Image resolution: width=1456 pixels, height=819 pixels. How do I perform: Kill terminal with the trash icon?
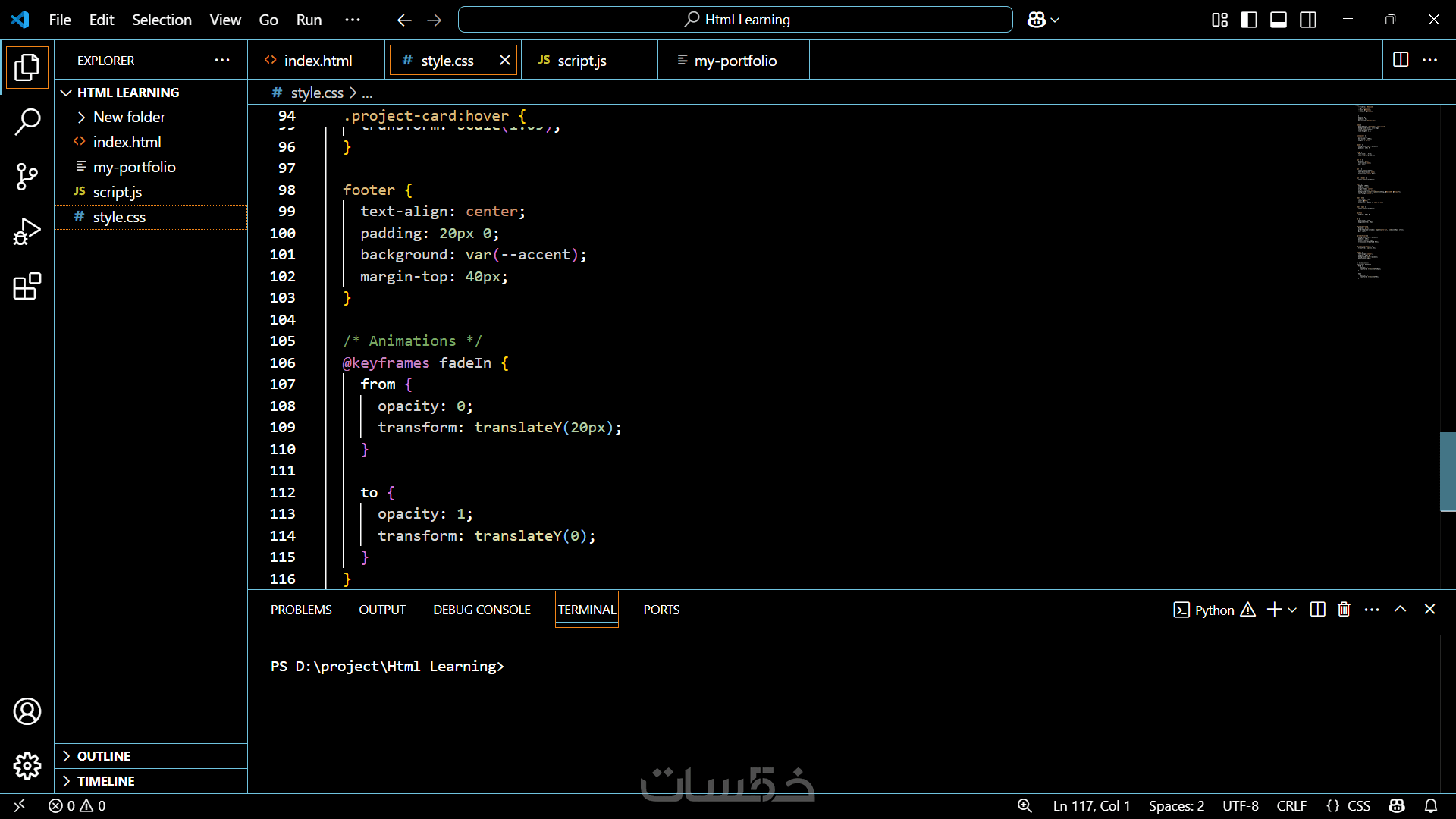(1344, 610)
